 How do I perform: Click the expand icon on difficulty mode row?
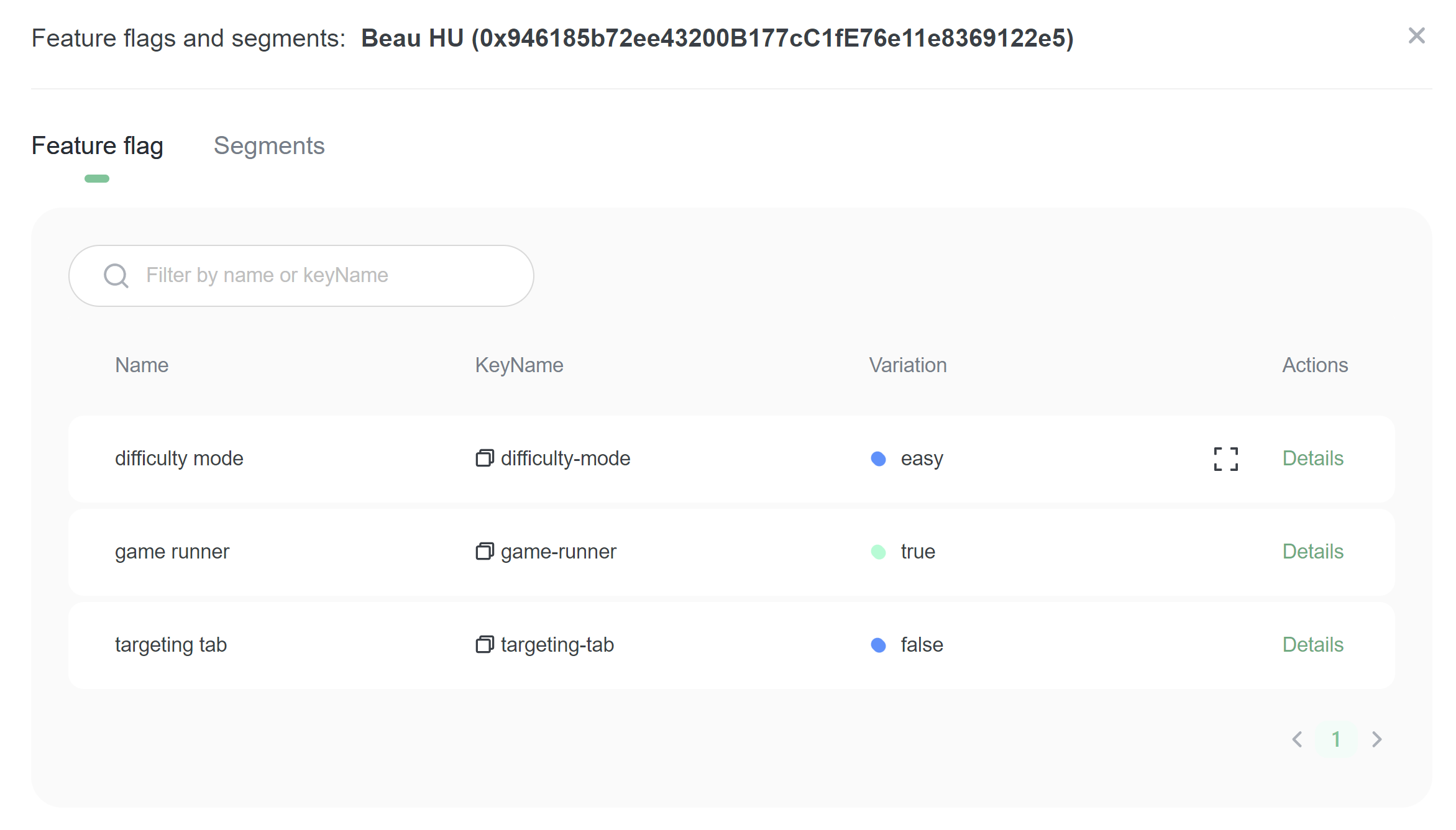pos(1225,459)
